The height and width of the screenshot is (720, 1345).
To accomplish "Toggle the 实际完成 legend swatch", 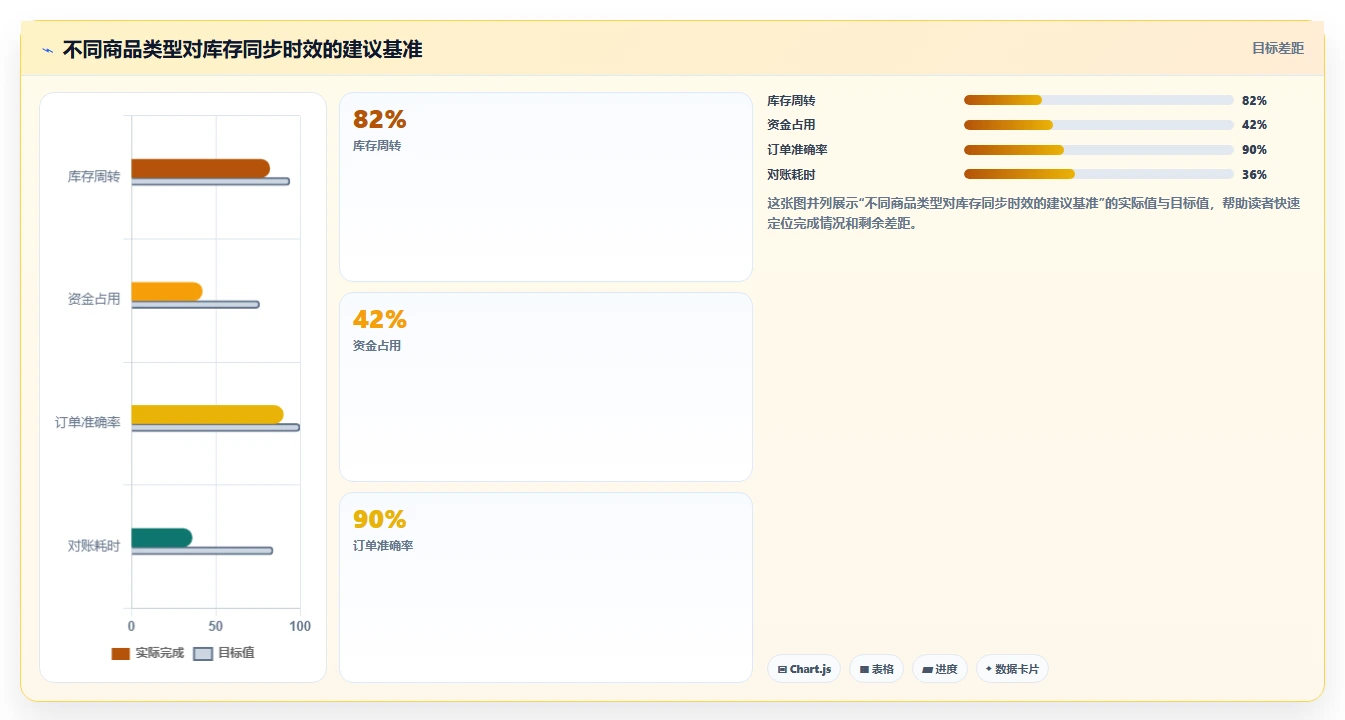I will (120, 653).
